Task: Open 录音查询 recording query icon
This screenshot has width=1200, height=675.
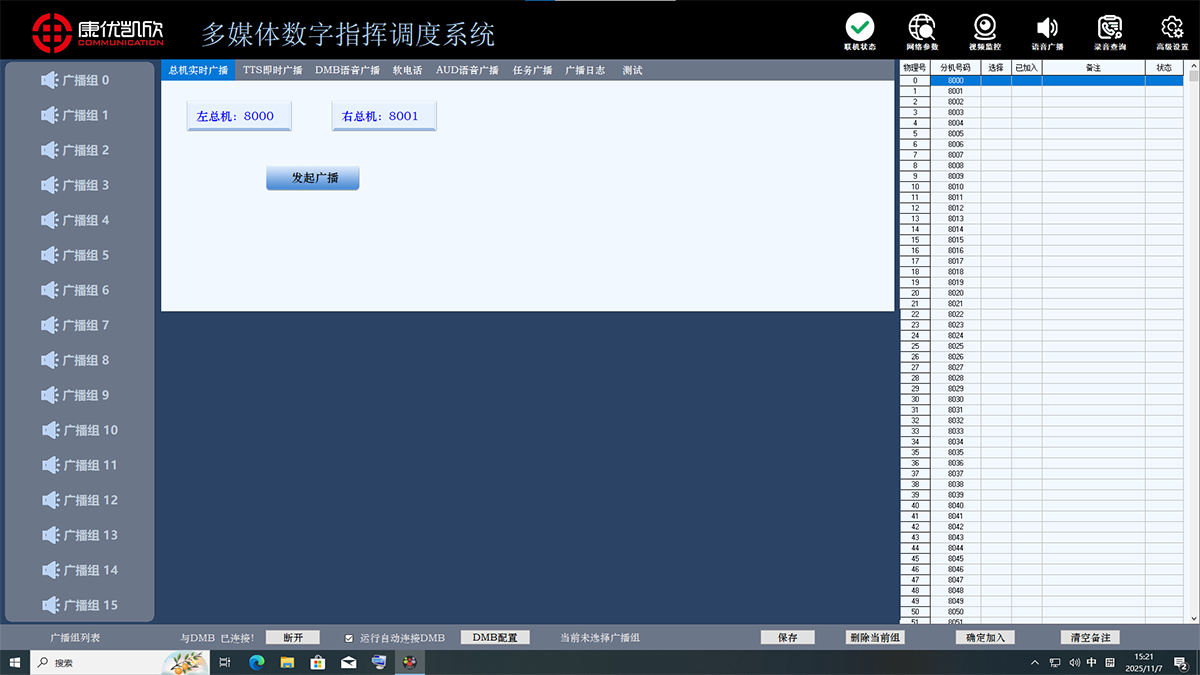Action: (1109, 28)
